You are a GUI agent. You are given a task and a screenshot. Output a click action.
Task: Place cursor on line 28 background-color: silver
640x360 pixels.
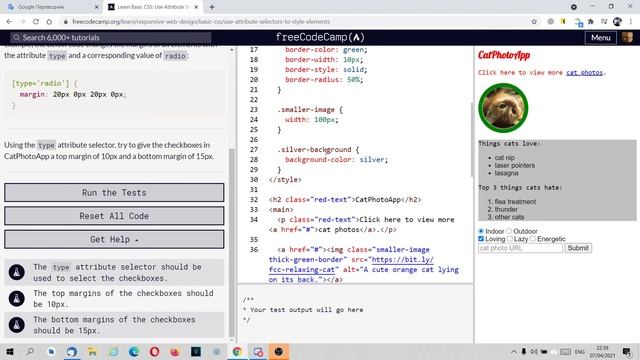336,160
